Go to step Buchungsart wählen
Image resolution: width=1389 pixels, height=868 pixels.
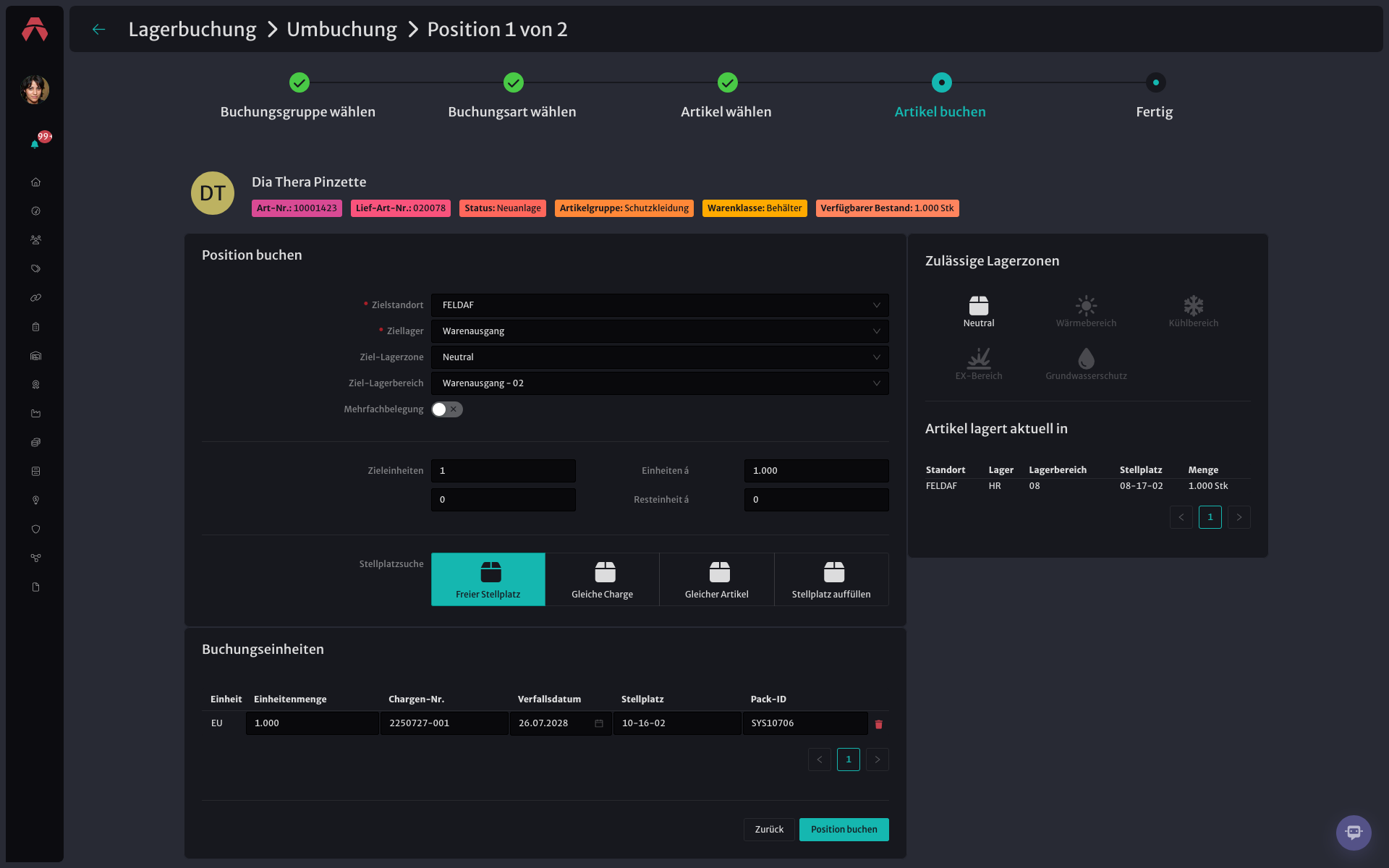[x=512, y=97]
